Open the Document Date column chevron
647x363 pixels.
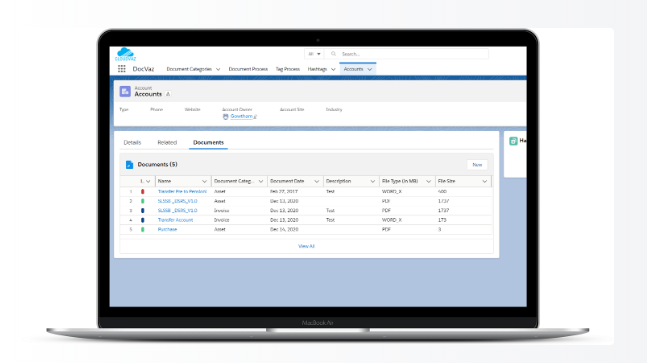pos(316,182)
